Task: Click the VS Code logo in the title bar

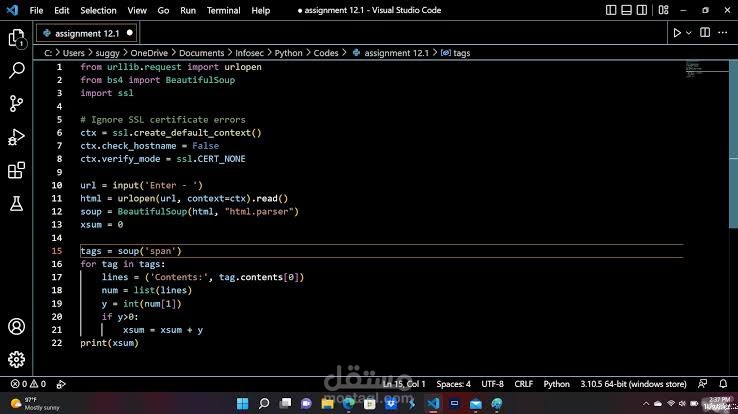Action: 12,10
